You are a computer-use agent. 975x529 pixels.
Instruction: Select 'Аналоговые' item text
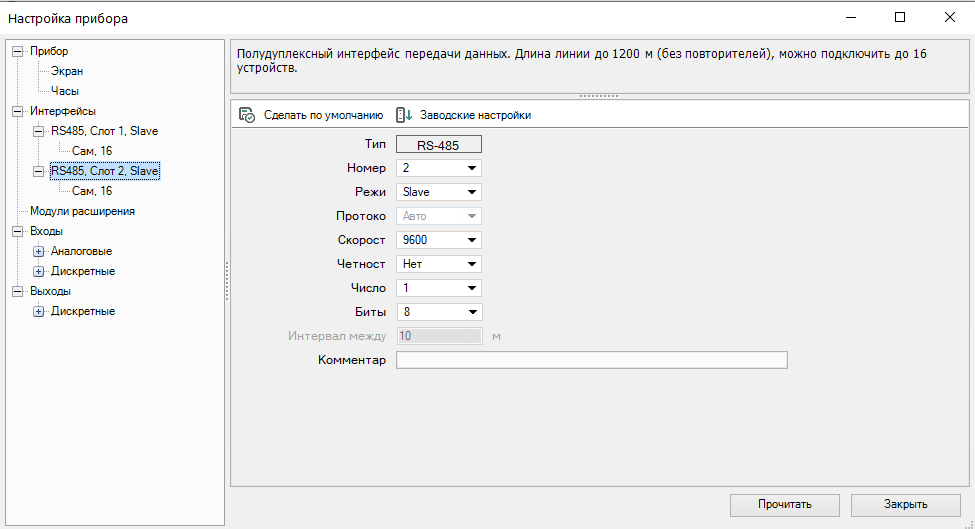coord(81,251)
